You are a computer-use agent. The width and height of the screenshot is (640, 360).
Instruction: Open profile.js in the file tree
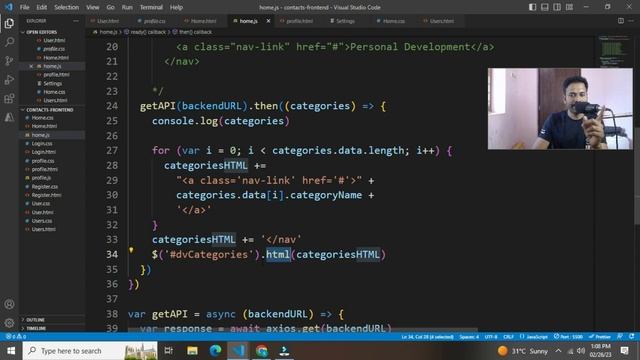[41, 178]
